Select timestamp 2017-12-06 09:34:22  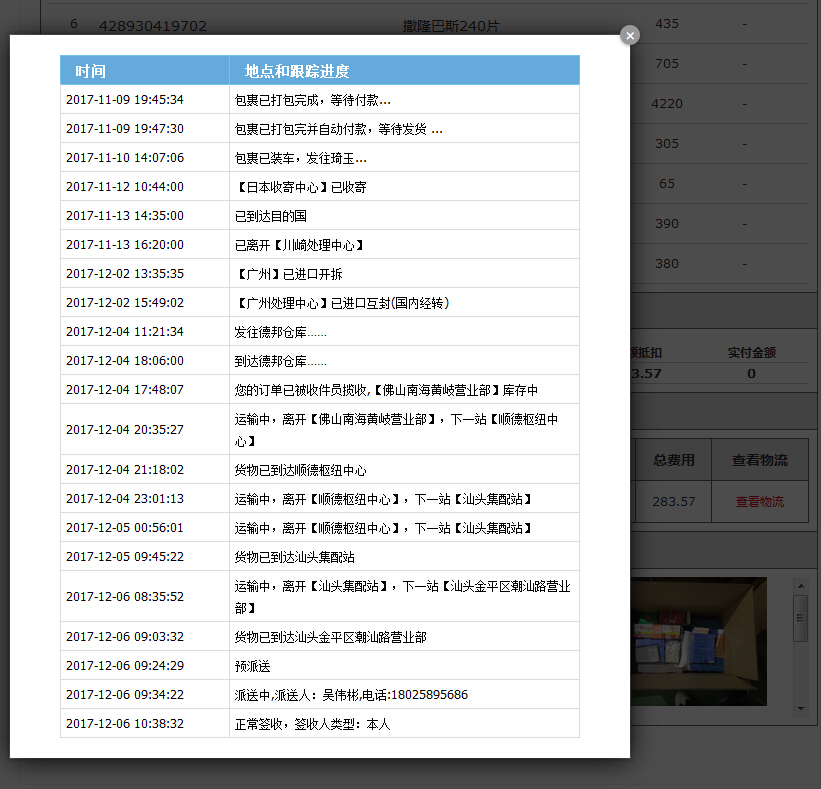[125, 694]
